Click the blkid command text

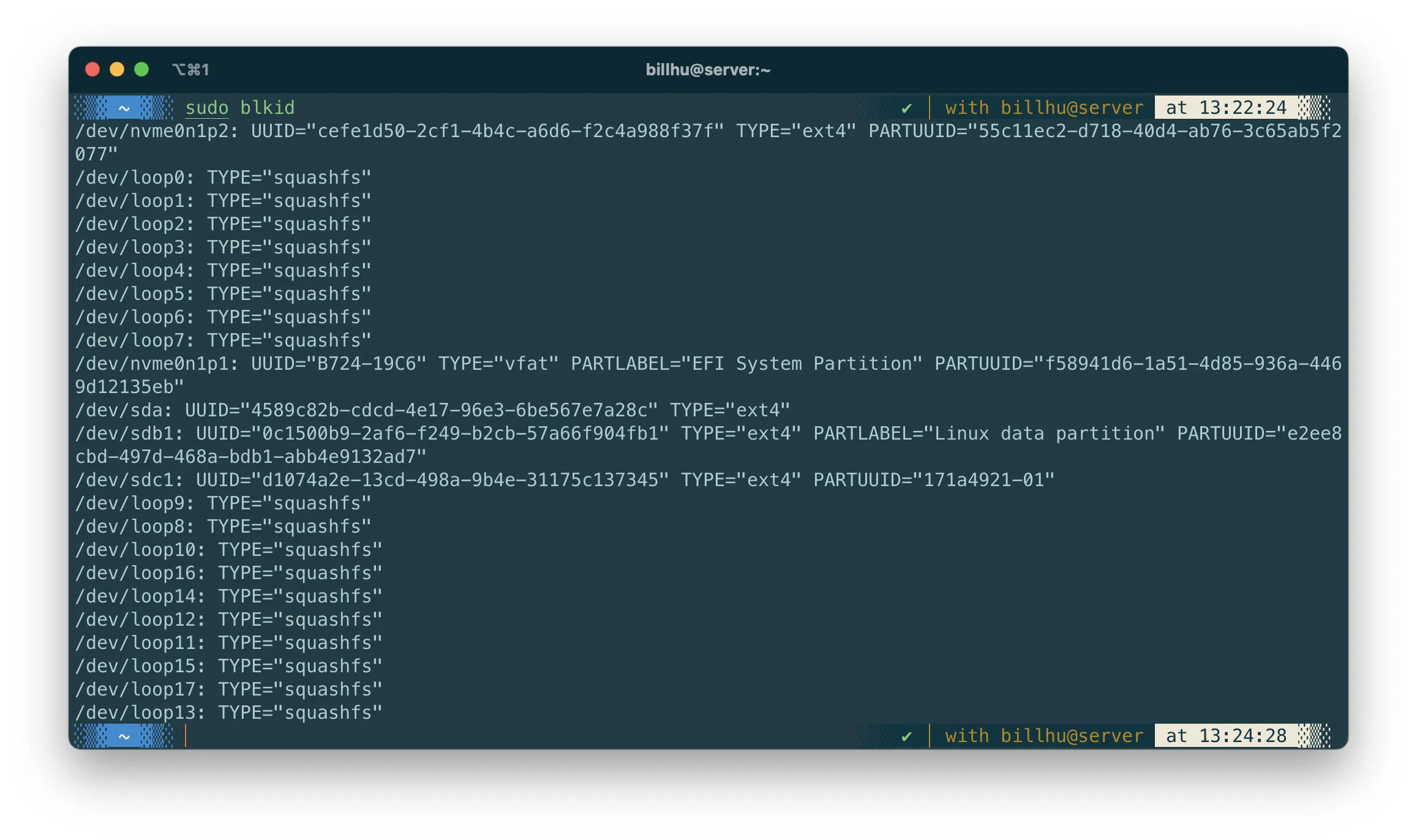pyautogui.click(x=267, y=108)
